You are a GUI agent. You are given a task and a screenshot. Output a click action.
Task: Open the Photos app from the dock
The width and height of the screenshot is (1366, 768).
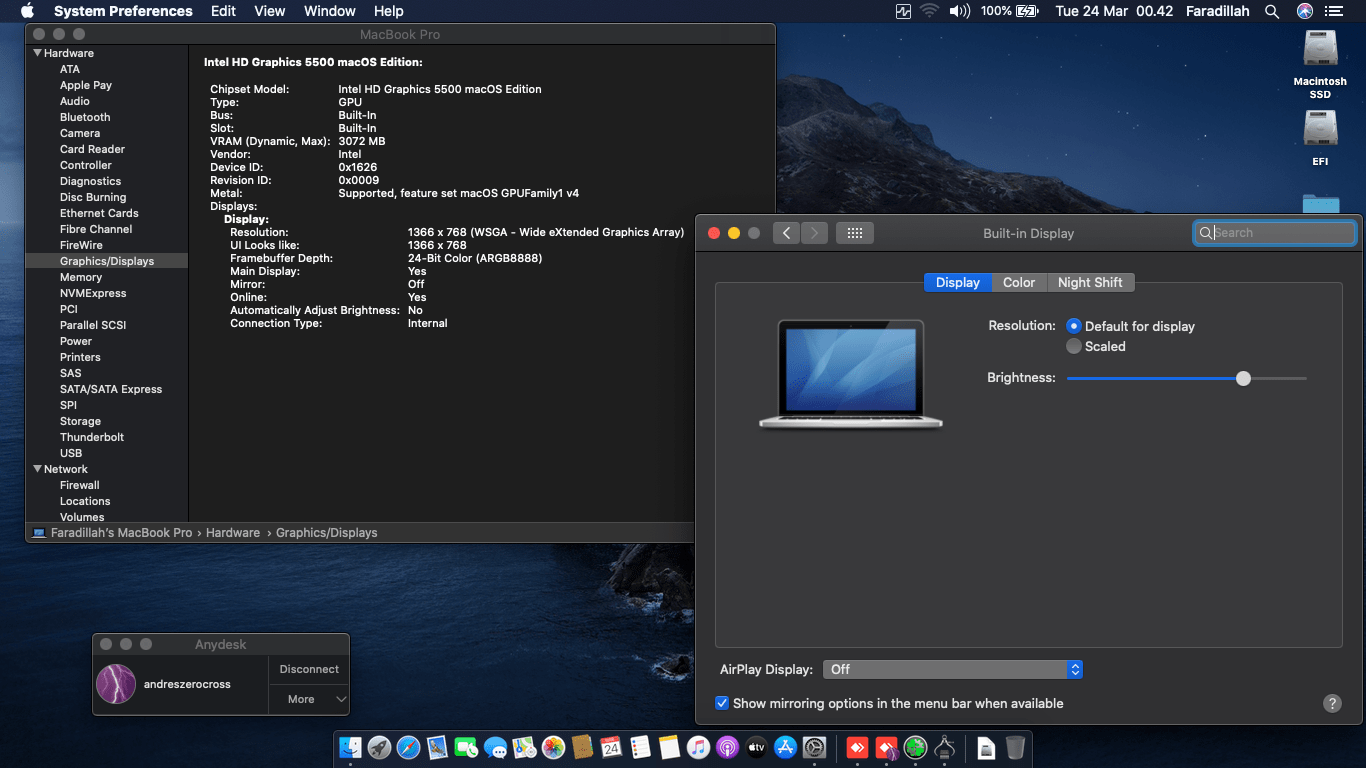point(553,747)
